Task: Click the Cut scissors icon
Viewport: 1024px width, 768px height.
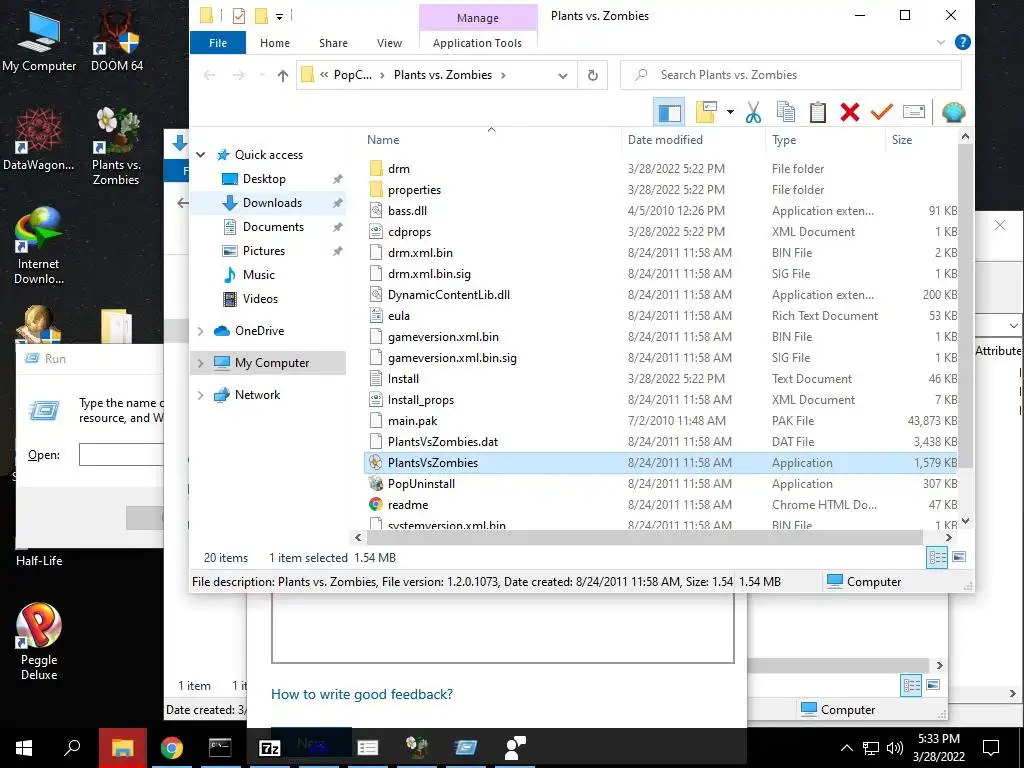Action: tap(753, 112)
